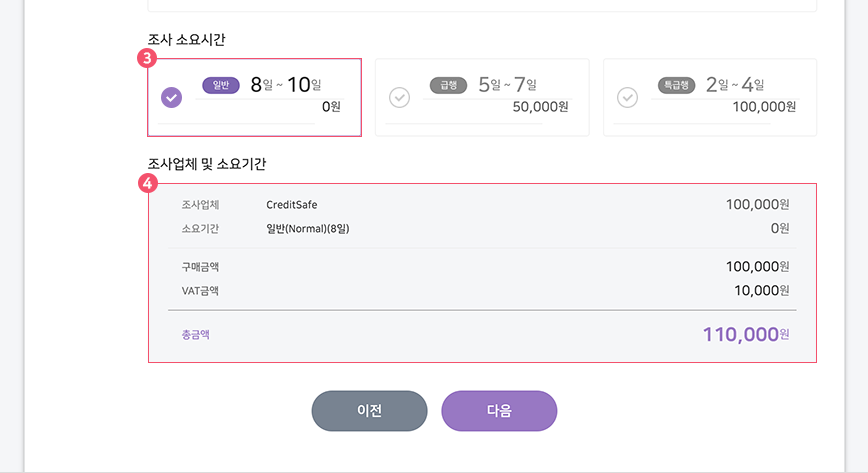Click the 조사 소요시간 section heading
This screenshot has width=868, height=473.
pos(187,39)
